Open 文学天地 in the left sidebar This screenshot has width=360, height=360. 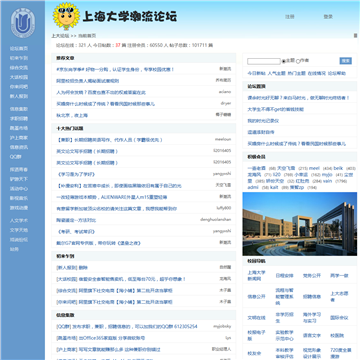point(19,230)
